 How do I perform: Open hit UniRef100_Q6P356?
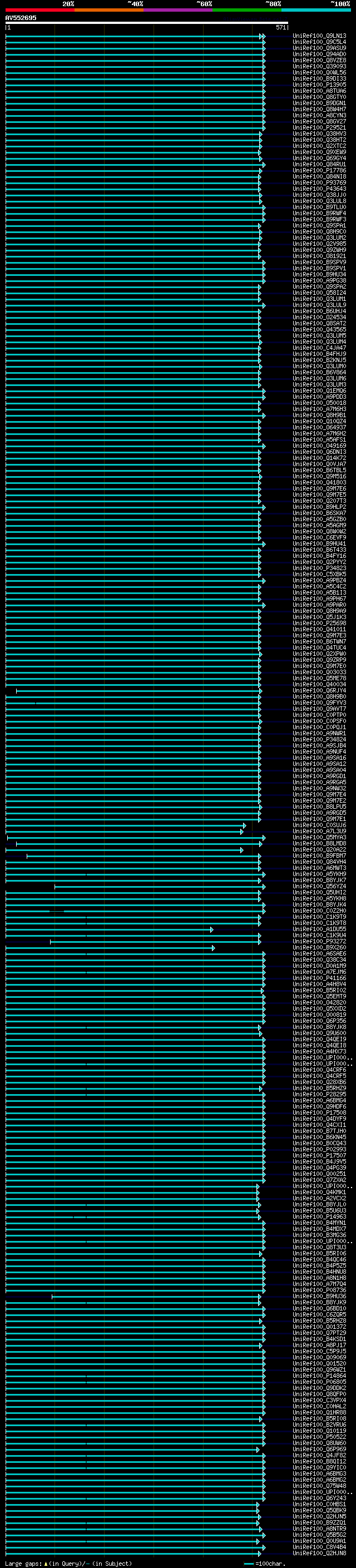[x=319, y=1021]
